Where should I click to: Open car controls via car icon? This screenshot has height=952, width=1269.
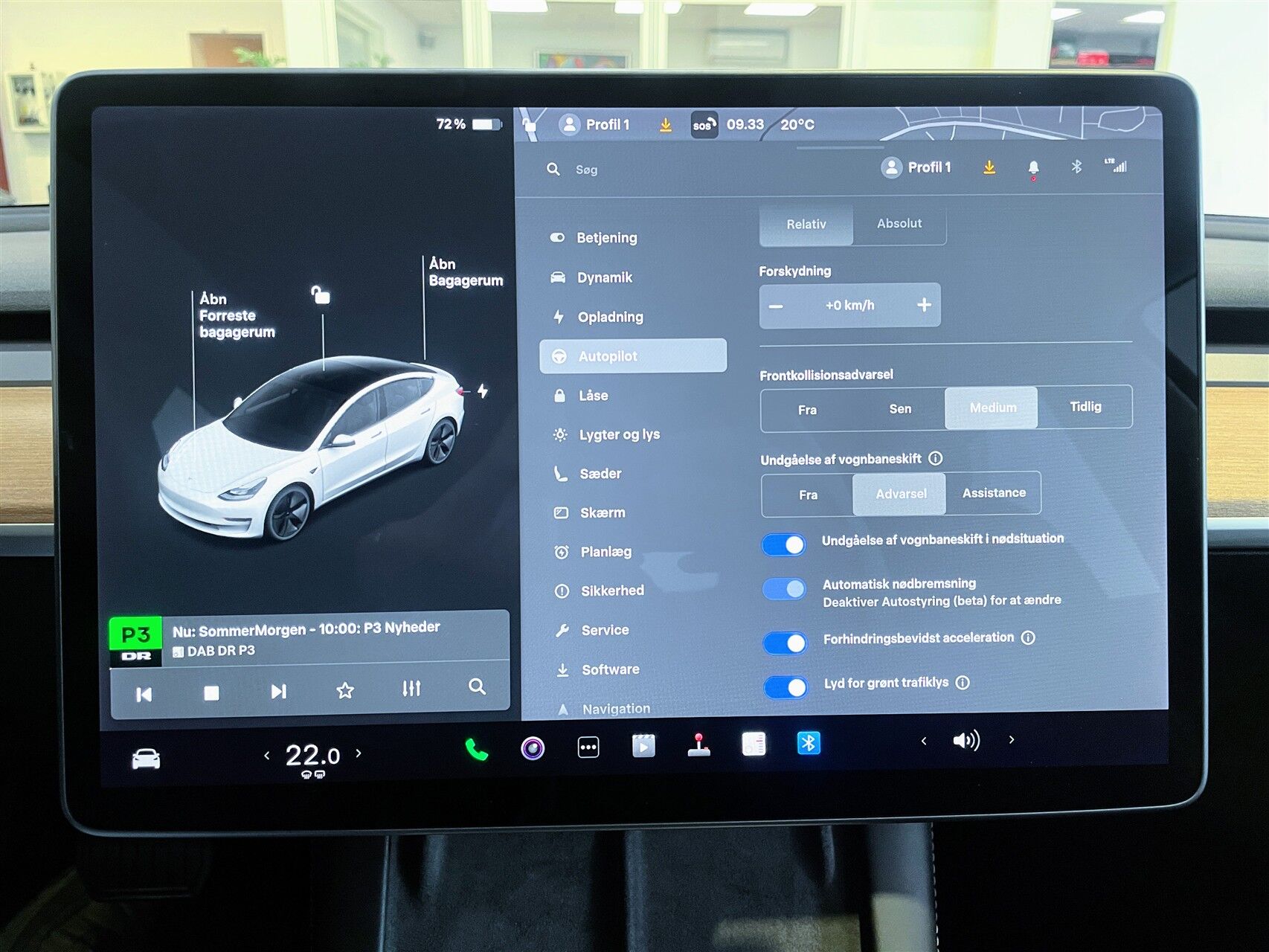point(146,759)
